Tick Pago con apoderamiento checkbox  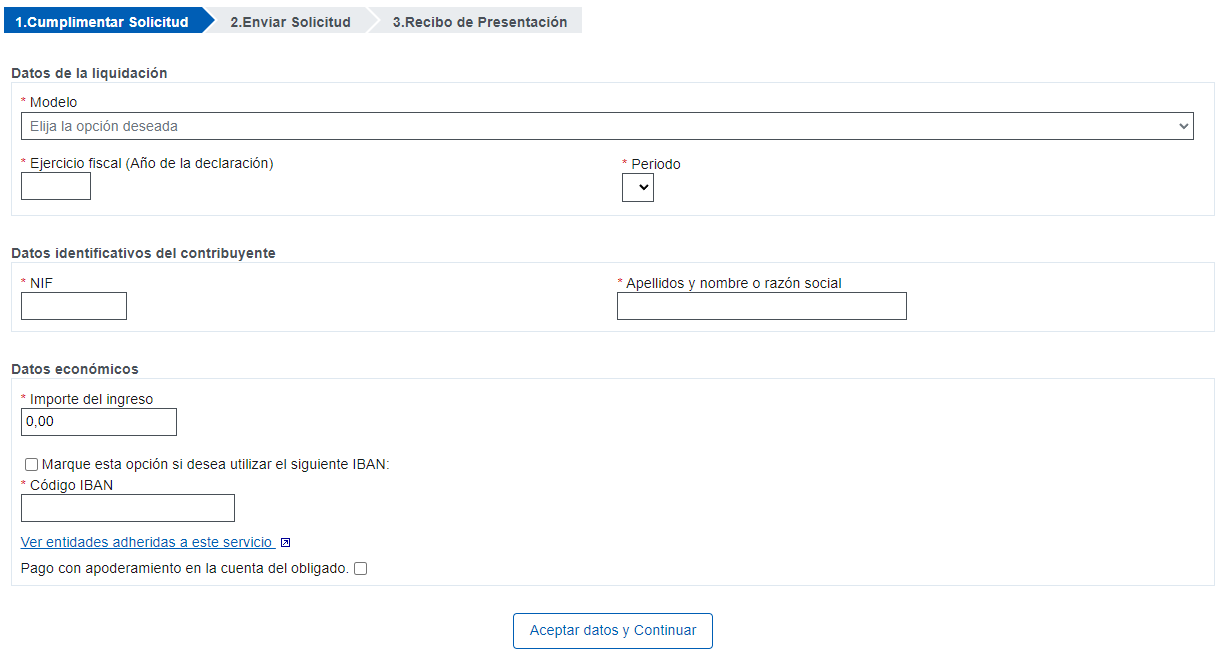pyautogui.click(x=361, y=569)
